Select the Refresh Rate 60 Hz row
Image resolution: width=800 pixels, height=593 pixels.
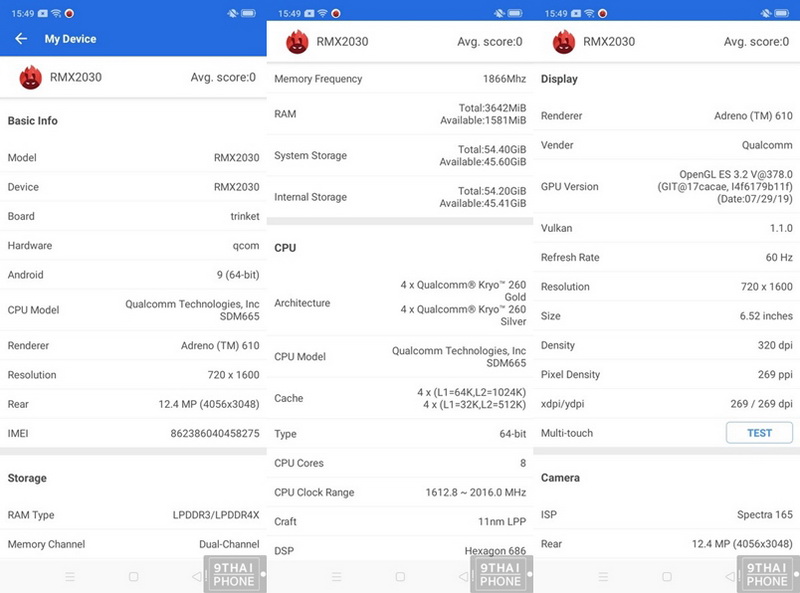[667, 257]
